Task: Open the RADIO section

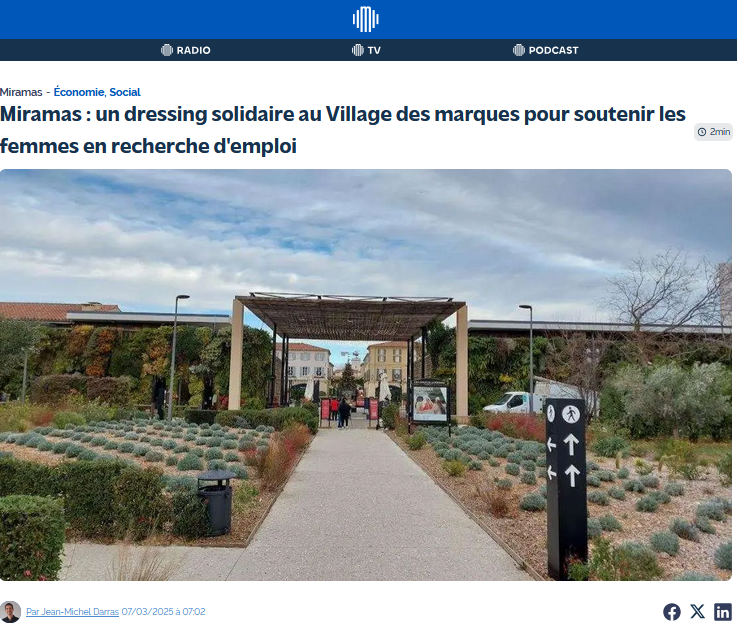Action: tap(186, 50)
